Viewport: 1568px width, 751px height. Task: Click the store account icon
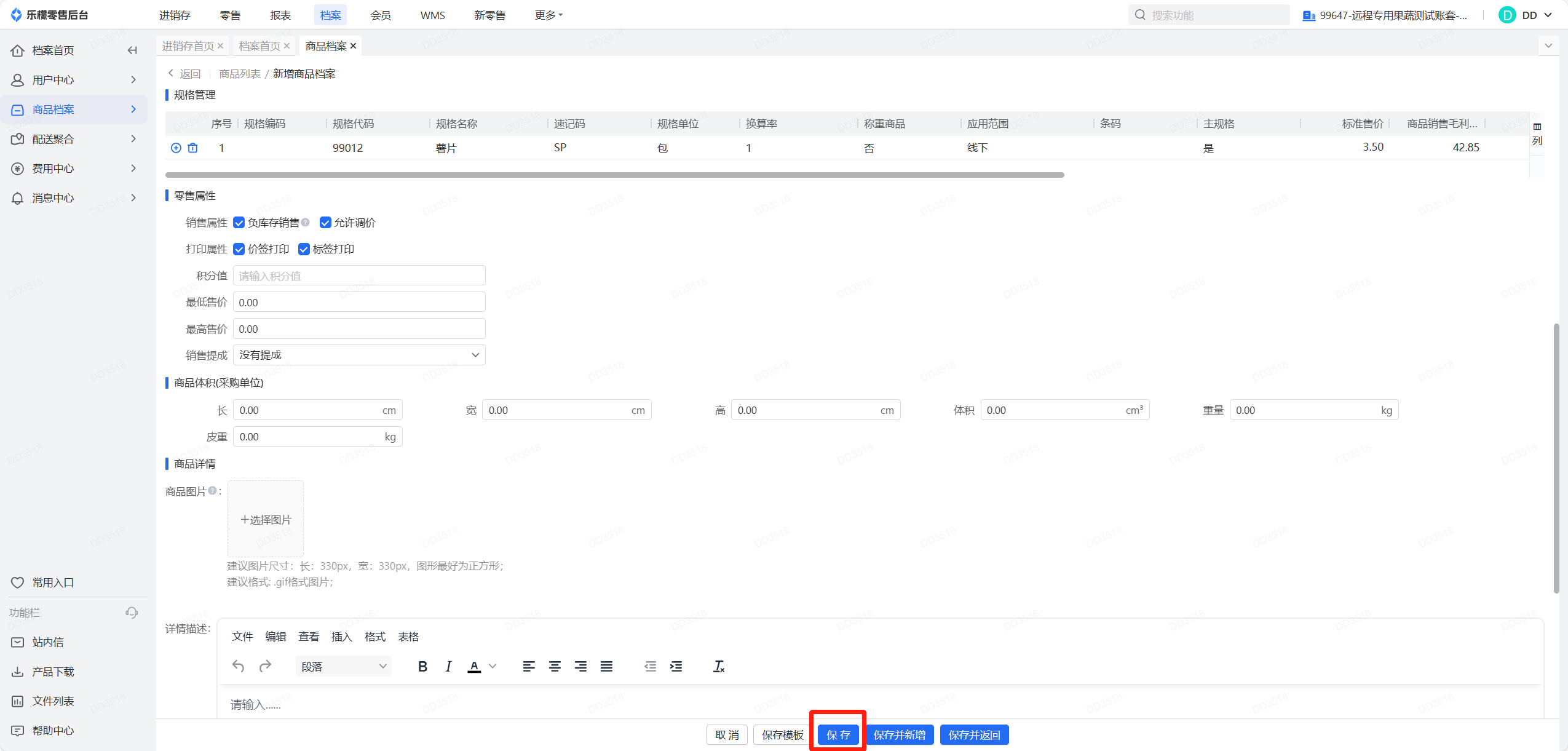coord(1309,15)
